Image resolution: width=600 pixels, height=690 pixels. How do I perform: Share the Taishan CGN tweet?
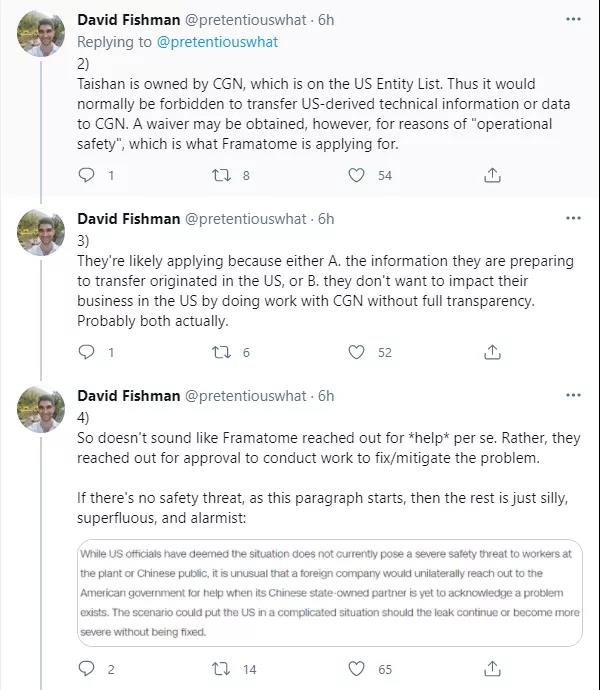point(492,175)
